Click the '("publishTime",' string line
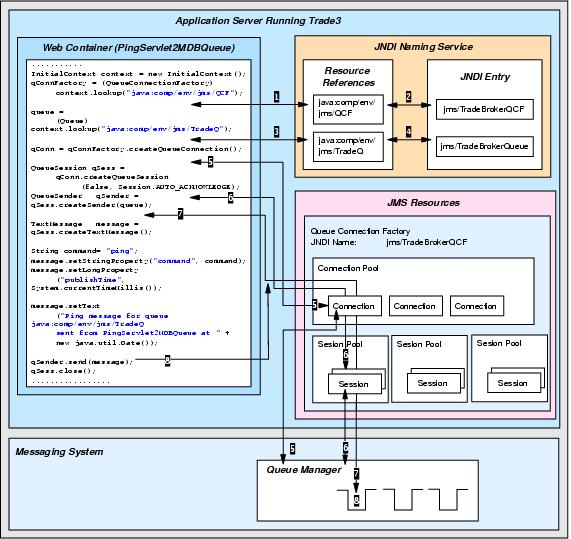 (x=90, y=280)
